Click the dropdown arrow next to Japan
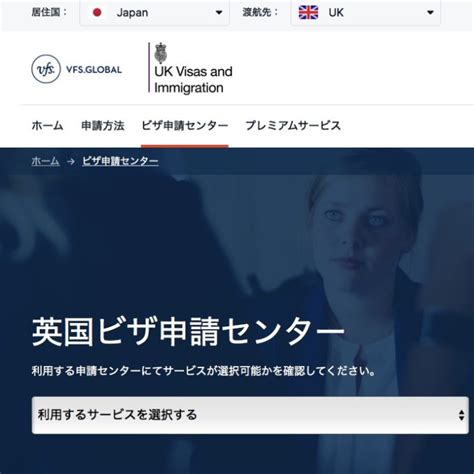This screenshot has width=474, height=474. coord(219,13)
